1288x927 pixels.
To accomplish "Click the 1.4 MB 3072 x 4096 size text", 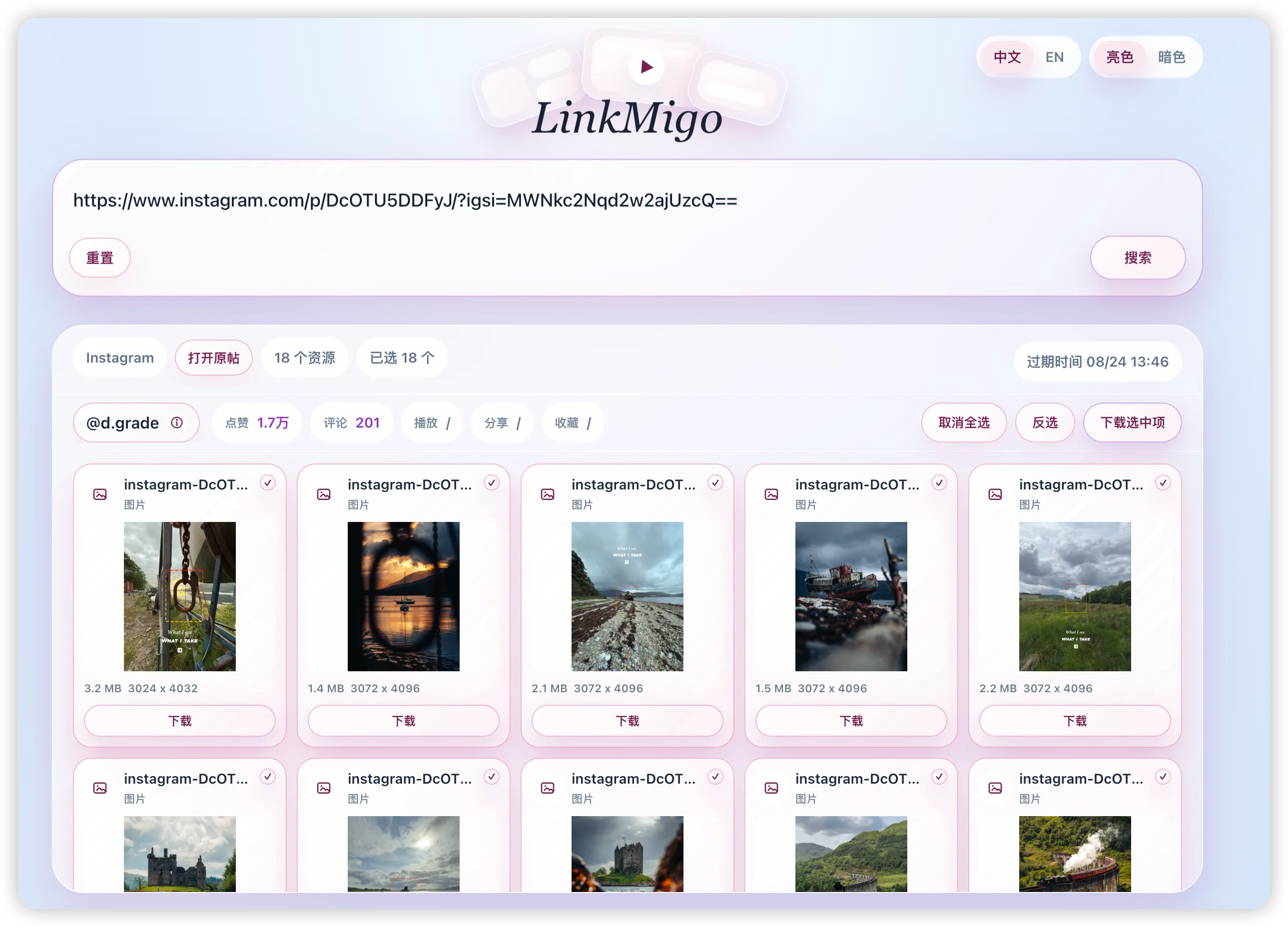I will 363,689.
